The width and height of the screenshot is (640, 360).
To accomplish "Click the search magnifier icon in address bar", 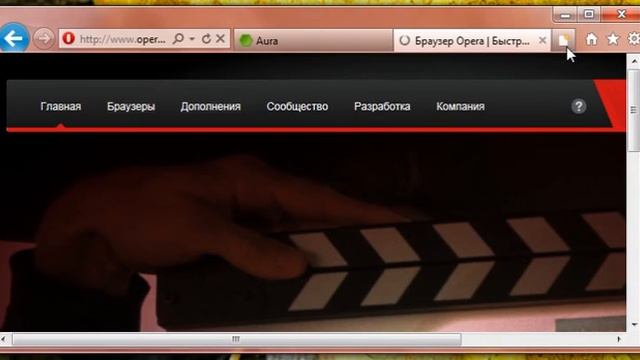I will pos(178,39).
